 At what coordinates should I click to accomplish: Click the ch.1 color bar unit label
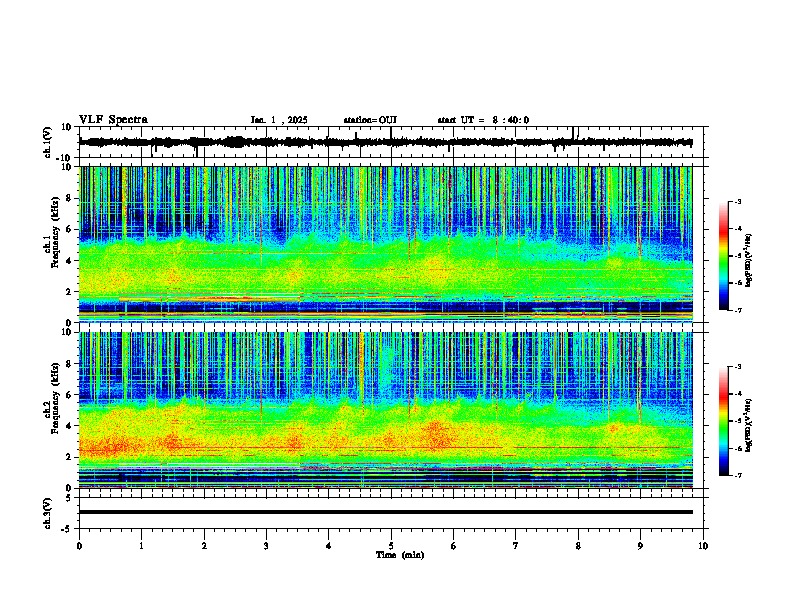coord(749,260)
